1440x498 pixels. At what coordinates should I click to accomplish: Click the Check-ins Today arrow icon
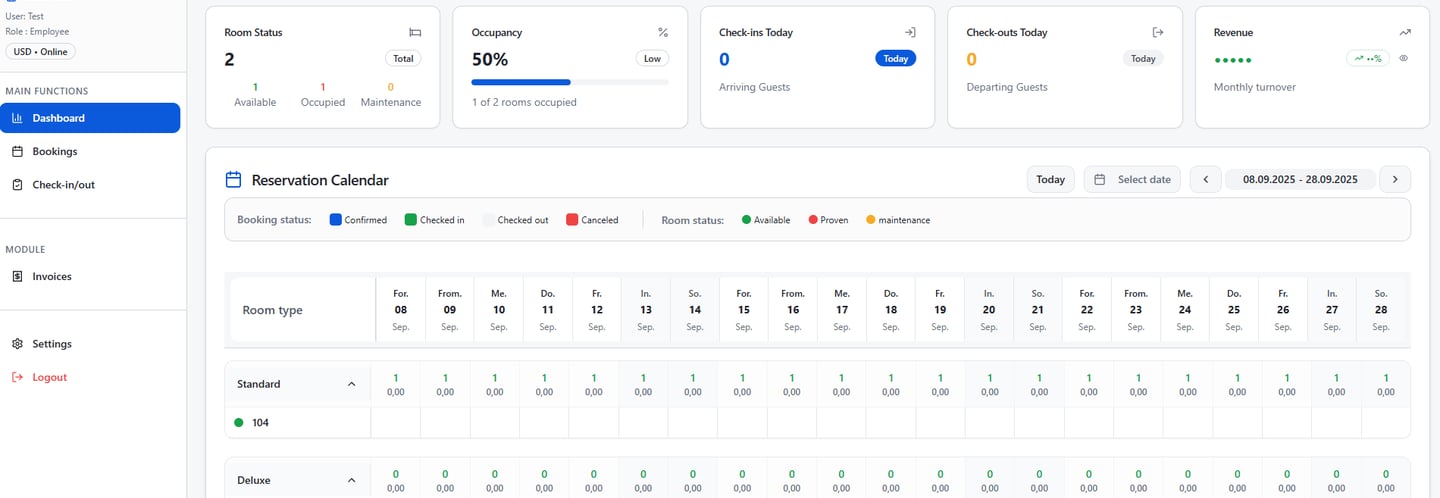coord(910,32)
